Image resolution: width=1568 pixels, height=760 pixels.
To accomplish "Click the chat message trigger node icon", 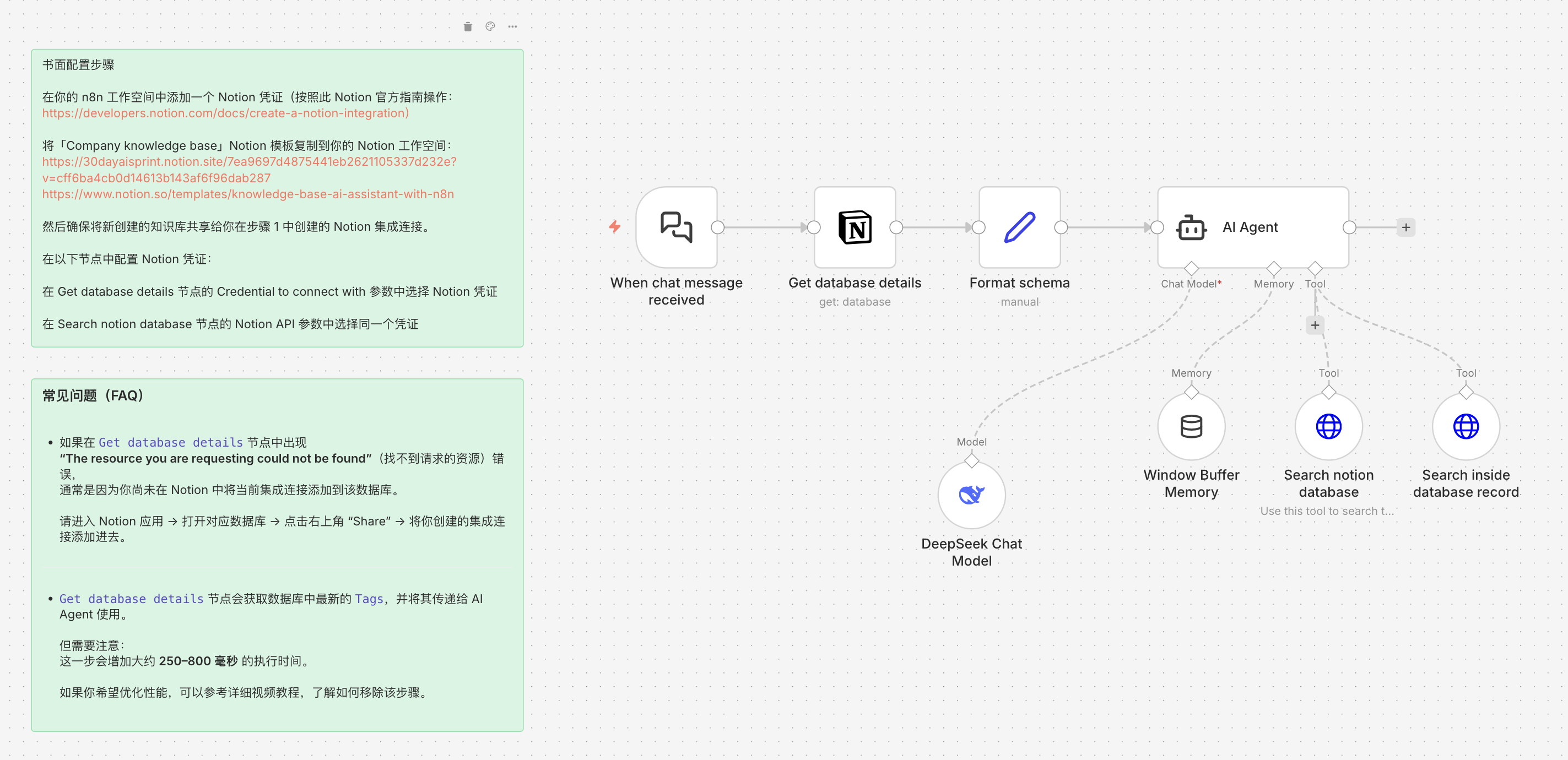I will tap(675, 227).
